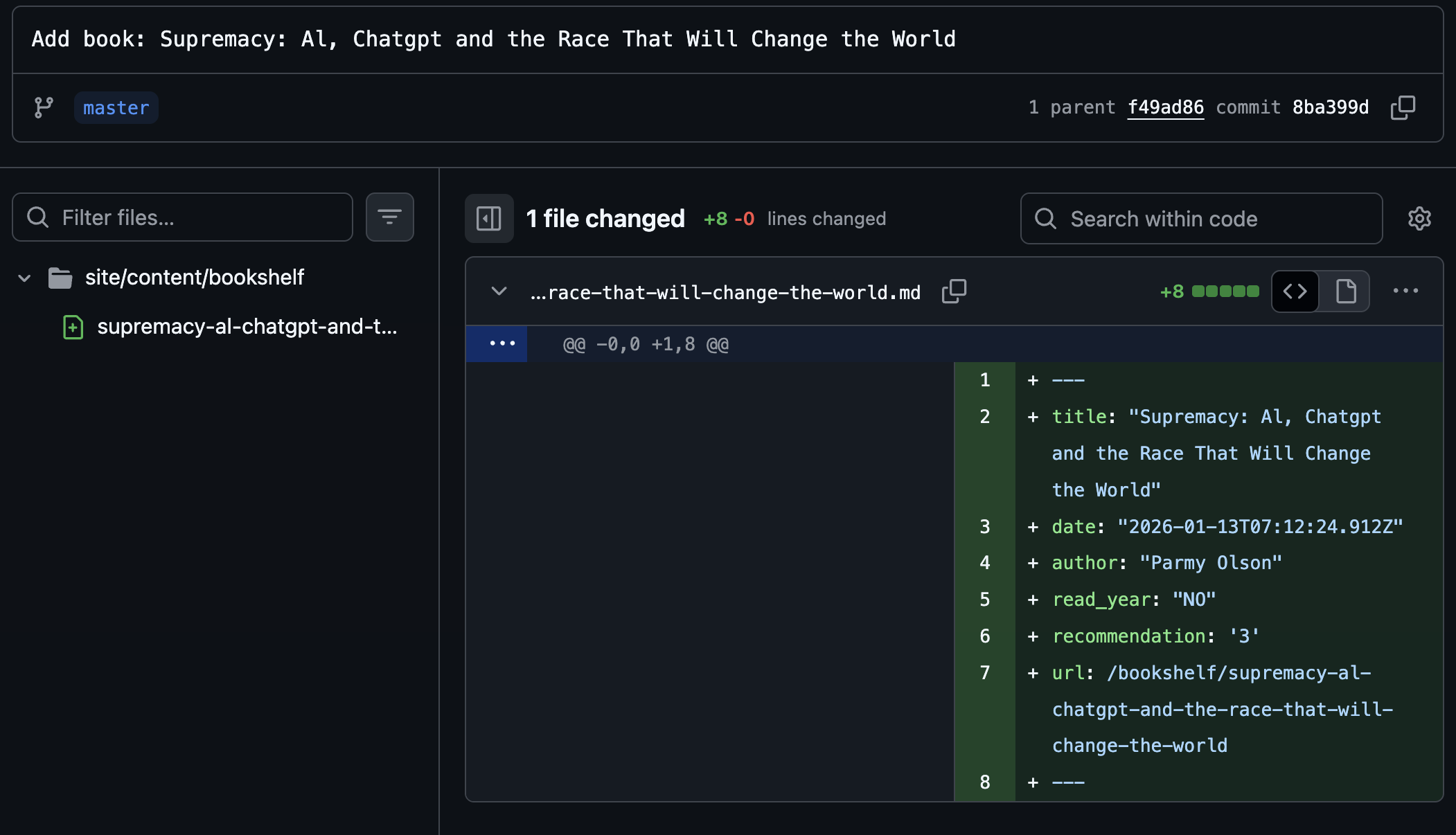Expand hidden lines with the ellipsis in gutter
1456x835 pixels.
tap(500, 343)
